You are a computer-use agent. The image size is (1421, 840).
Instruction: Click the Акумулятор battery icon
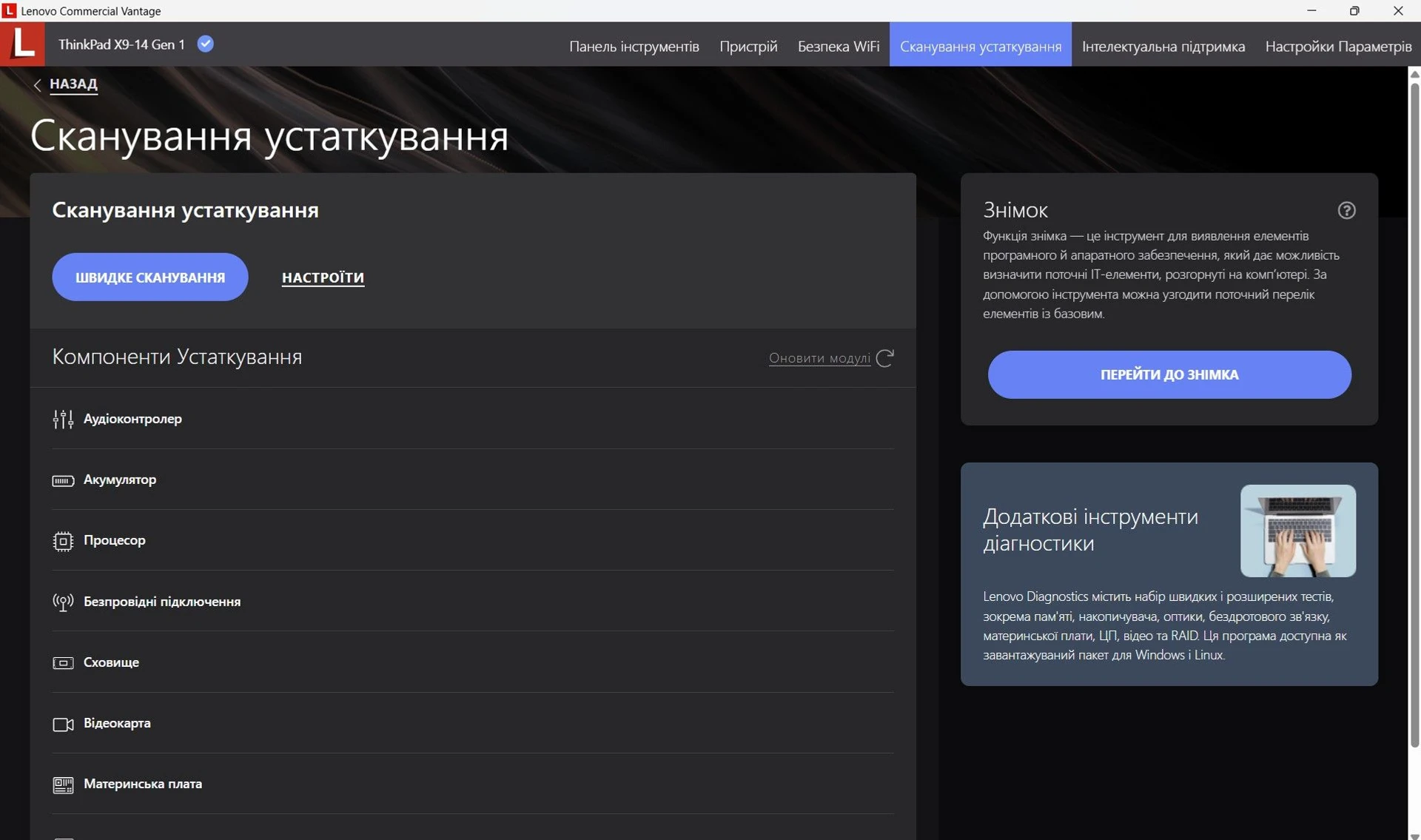(x=63, y=480)
